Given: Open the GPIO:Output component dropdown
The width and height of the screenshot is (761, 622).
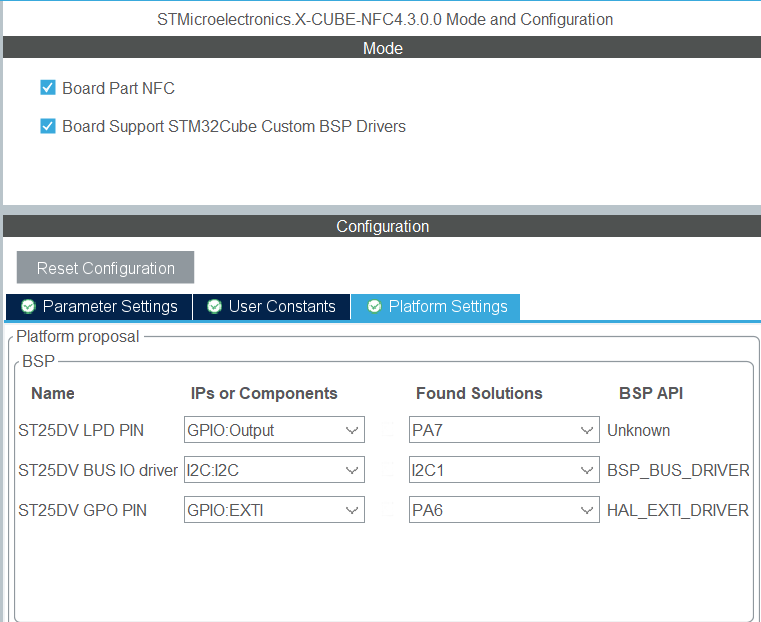Looking at the screenshot, I should pos(274,430).
